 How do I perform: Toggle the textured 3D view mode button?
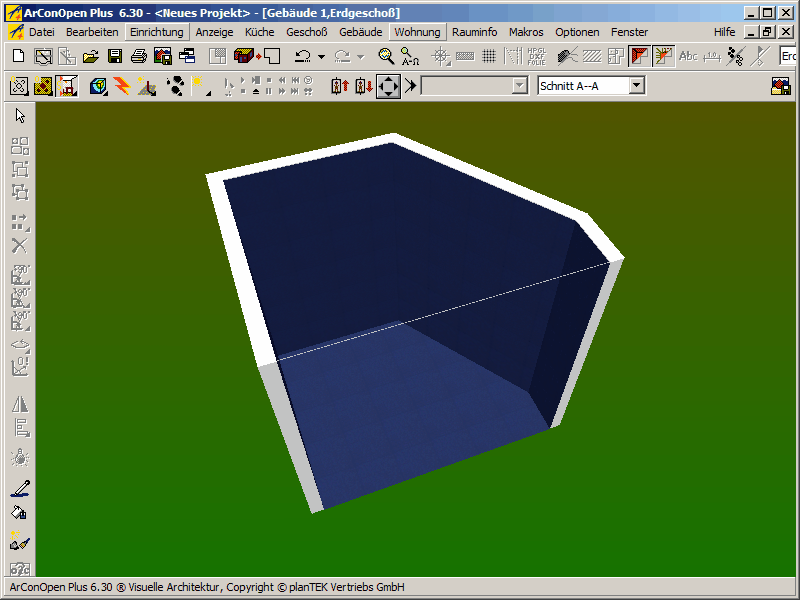point(43,86)
